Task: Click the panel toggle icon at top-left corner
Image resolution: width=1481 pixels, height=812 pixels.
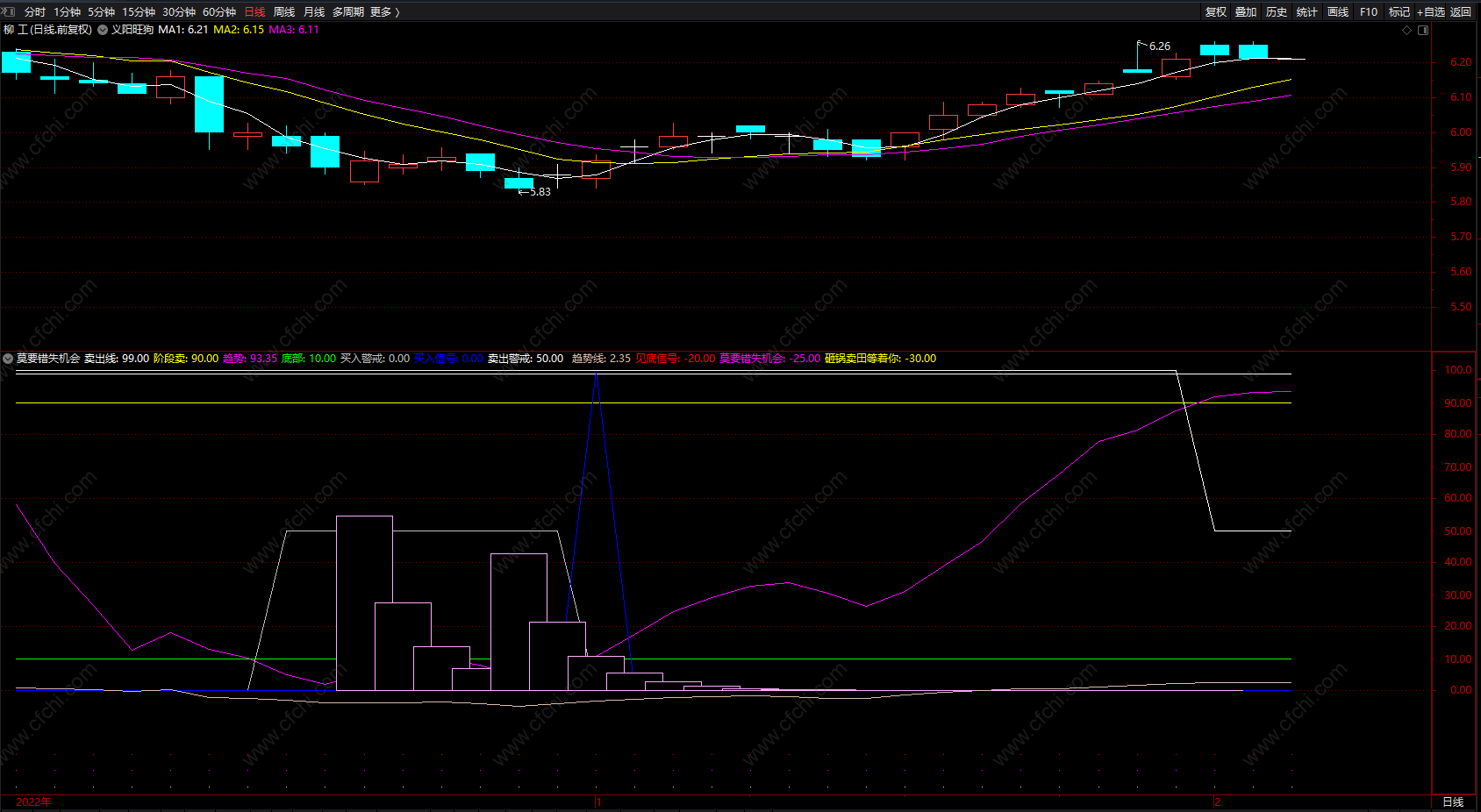Action: pos(9,11)
